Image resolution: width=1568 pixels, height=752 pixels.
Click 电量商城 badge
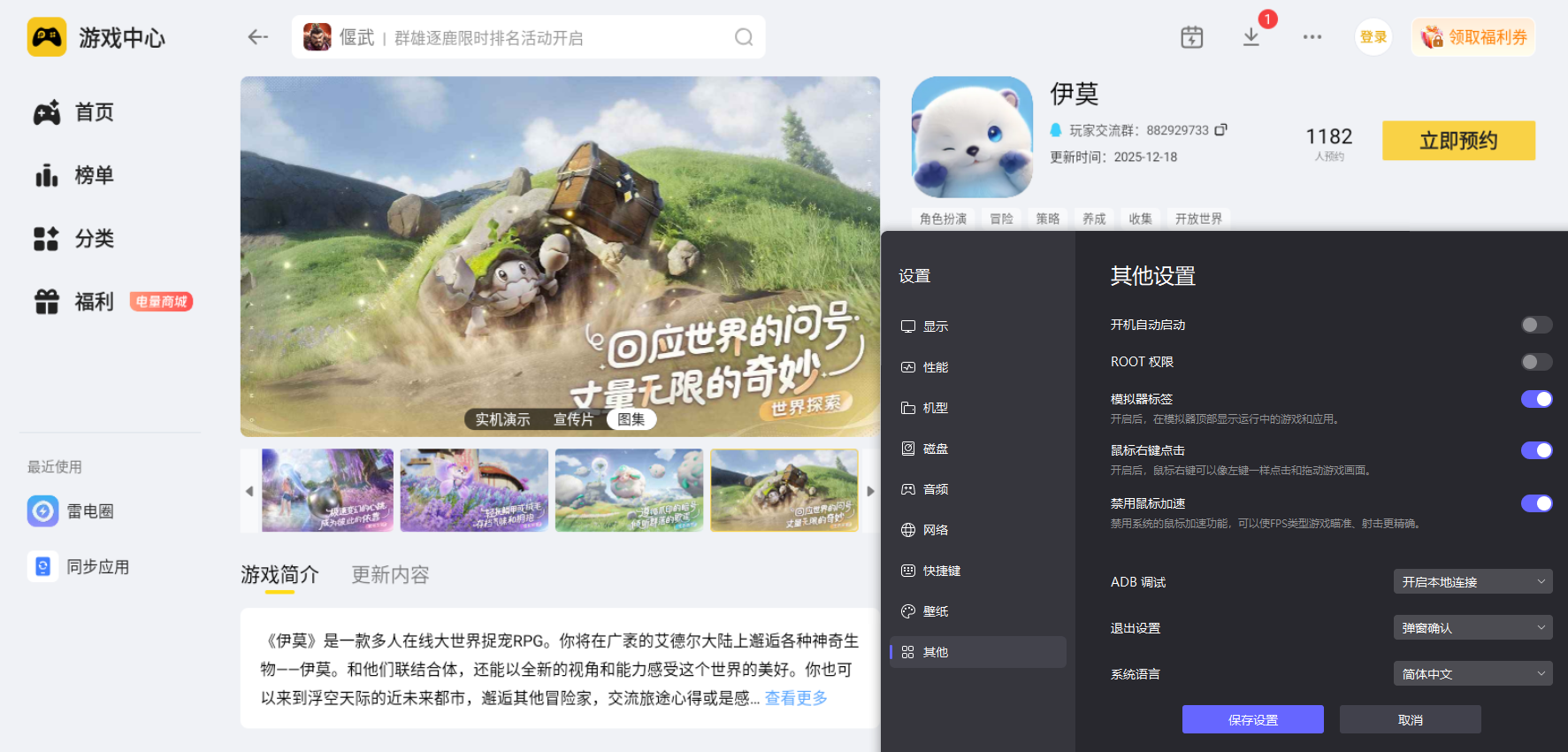click(161, 302)
